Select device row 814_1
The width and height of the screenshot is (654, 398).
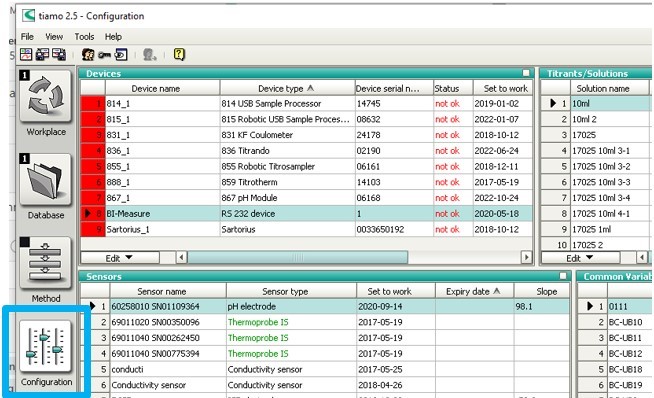(306, 103)
